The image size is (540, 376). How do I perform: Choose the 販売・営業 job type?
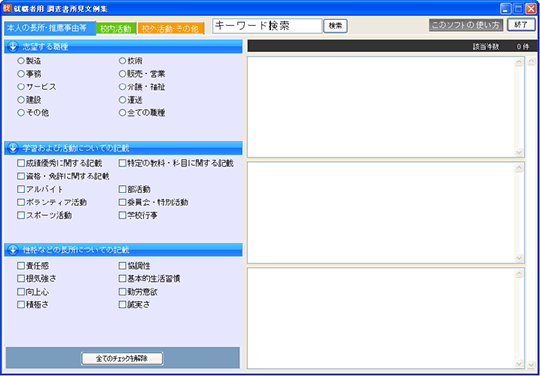click(122, 74)
